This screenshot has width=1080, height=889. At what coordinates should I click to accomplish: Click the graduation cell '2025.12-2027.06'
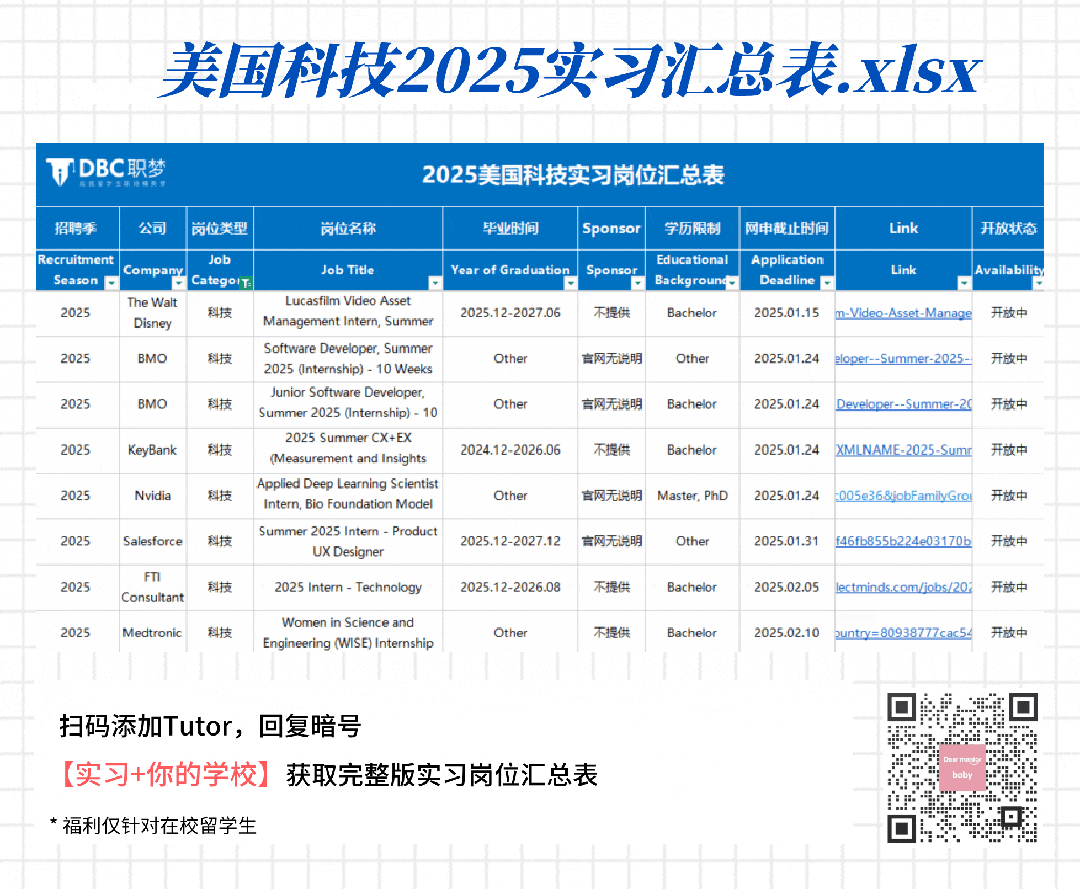(510, 313)
